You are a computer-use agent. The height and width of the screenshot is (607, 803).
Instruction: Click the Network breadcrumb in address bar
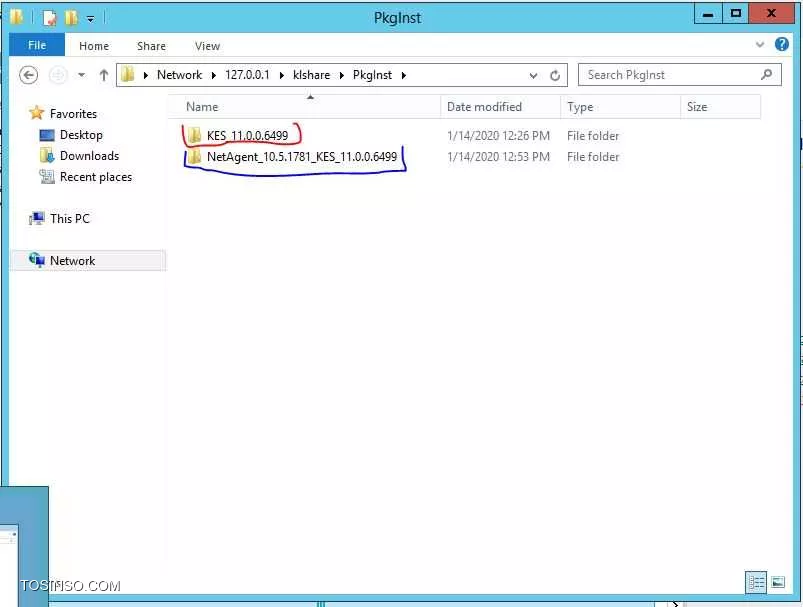[179, 75]
